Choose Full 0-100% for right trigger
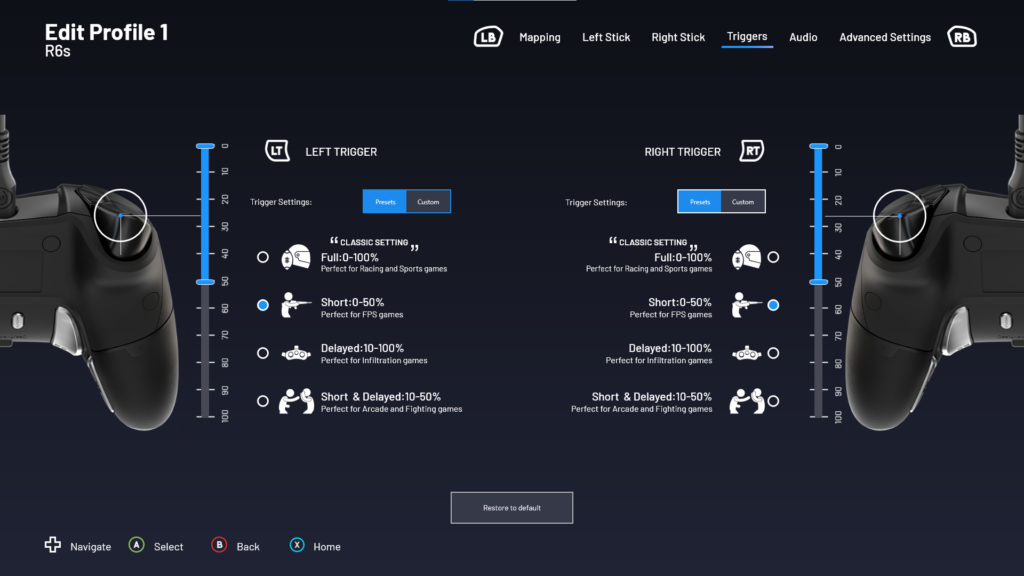The height and width of the screenshot is (576, 1024). tap(773, 257)
